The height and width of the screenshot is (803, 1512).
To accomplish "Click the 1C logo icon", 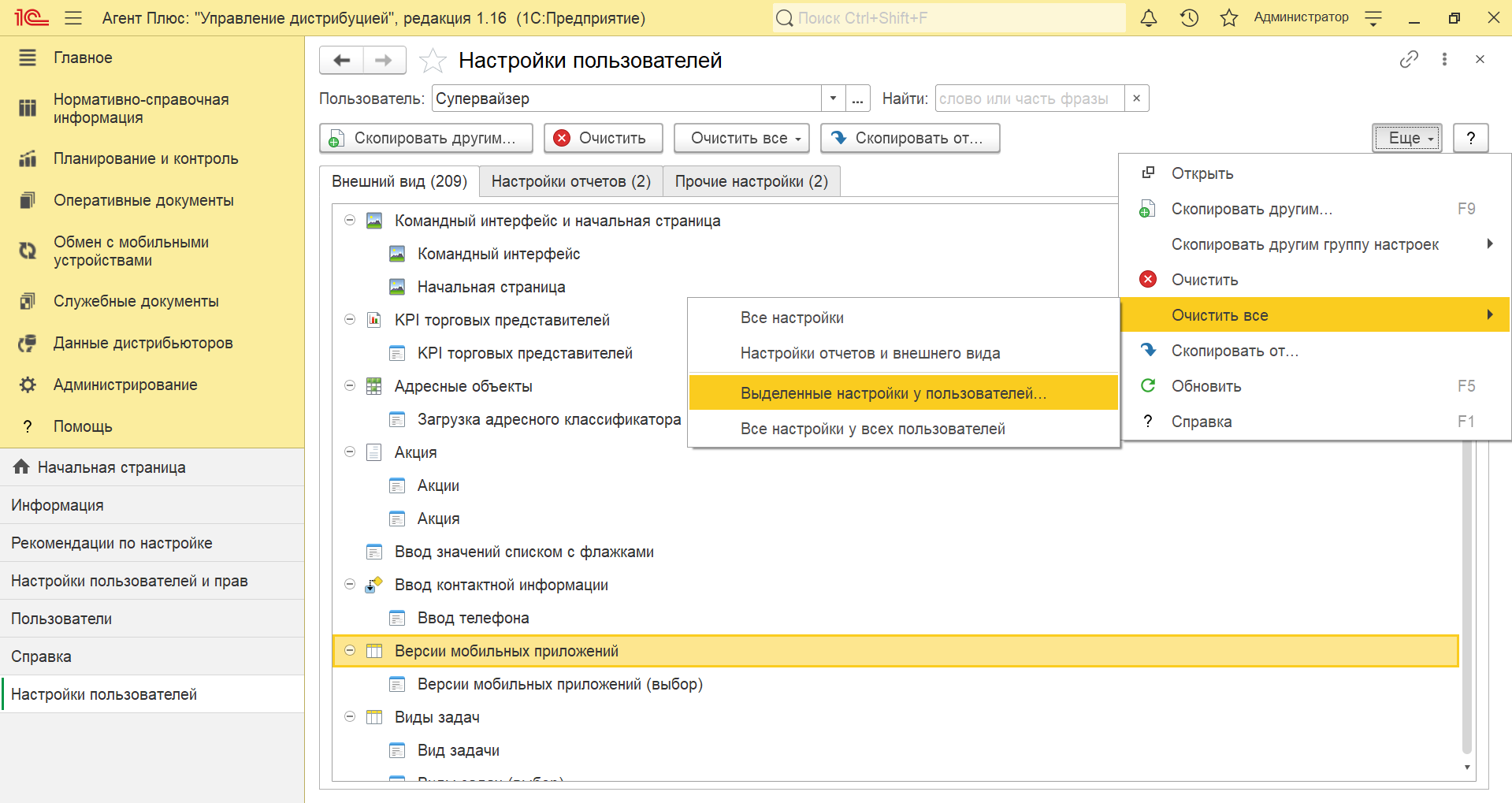I will [32, 17].
